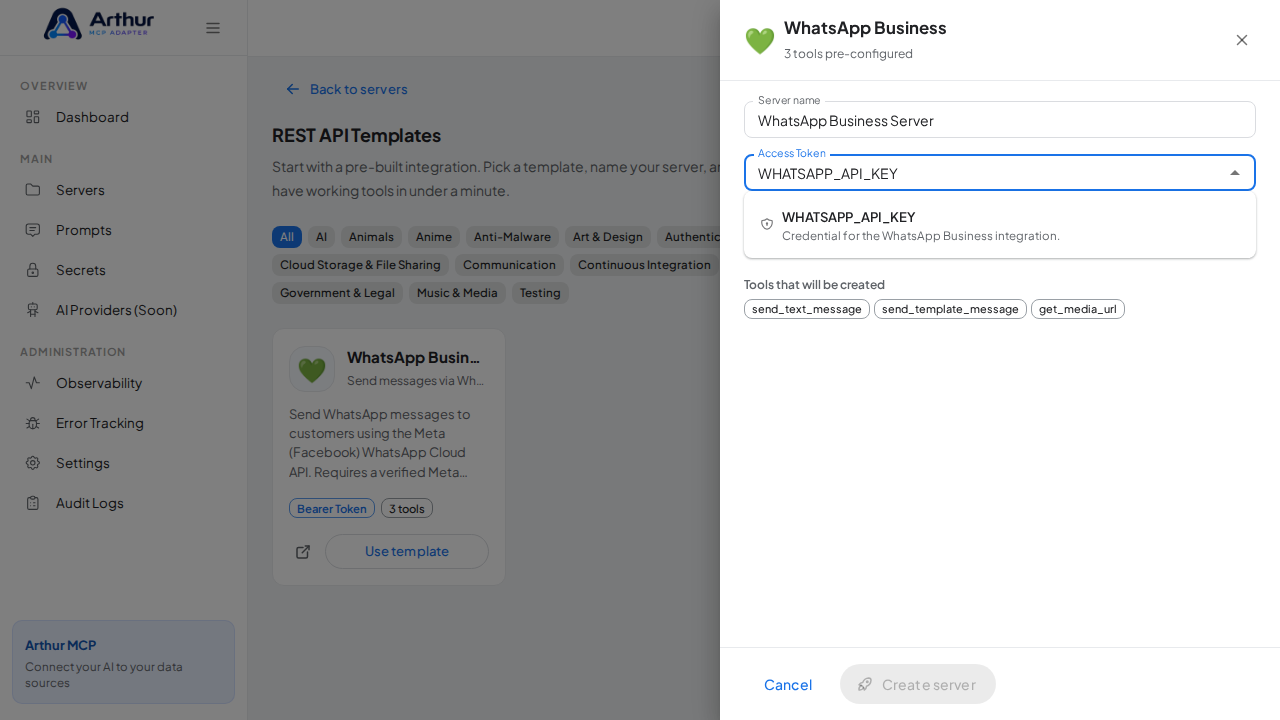Select the Continuous Integration filter
This screenshot has height=720, width=1280.
644,265
